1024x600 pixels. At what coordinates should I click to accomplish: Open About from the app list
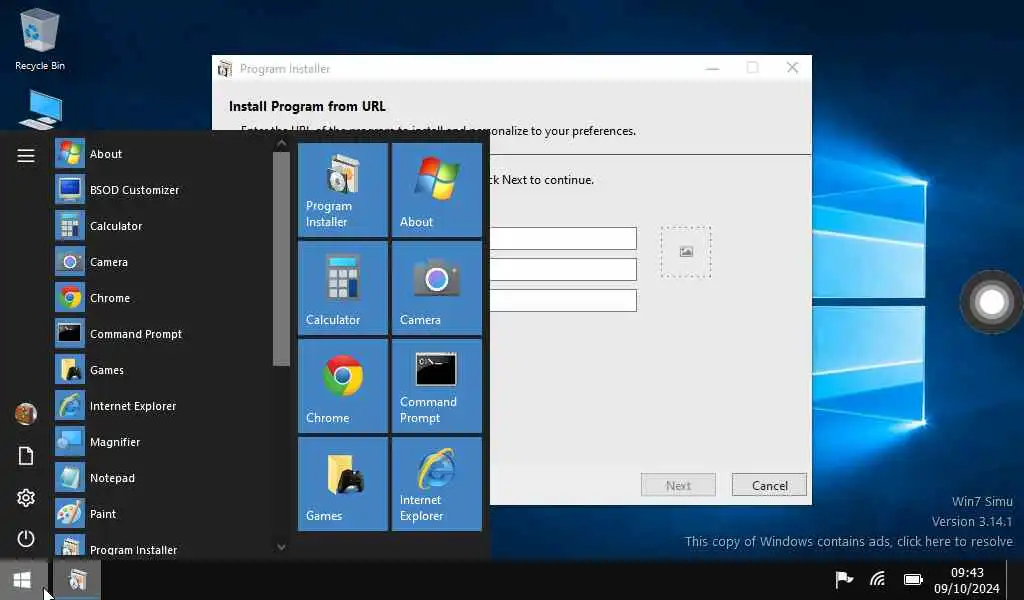160,154
